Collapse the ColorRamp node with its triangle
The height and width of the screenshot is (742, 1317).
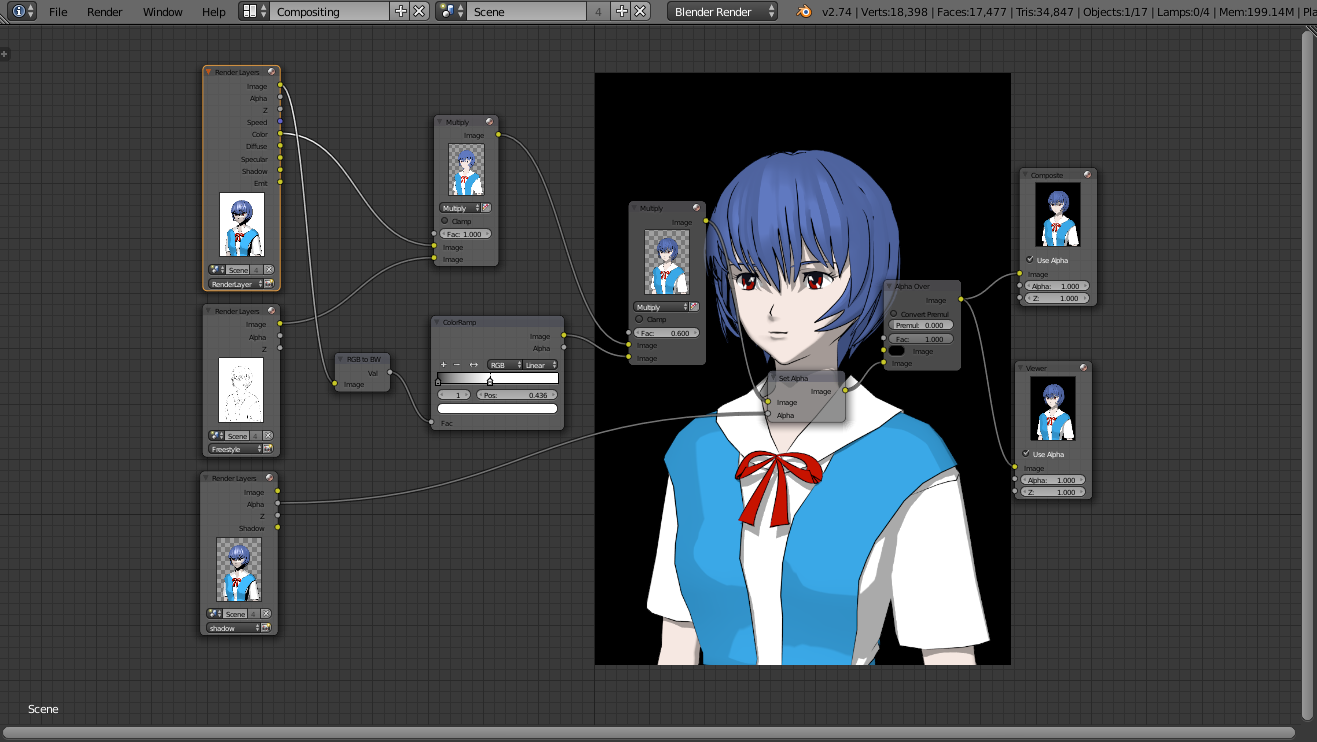click(438, 323)
